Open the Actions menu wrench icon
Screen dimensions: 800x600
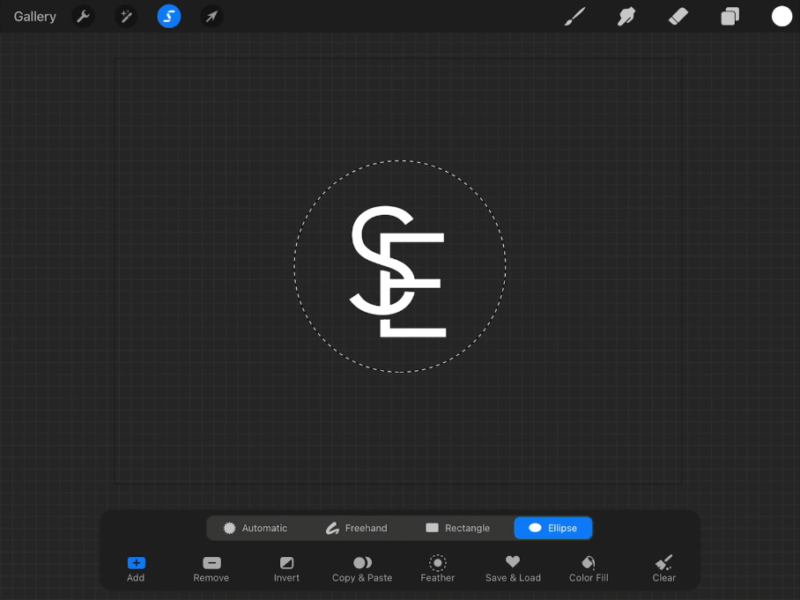pyautogui.click(x=84, y=16)
